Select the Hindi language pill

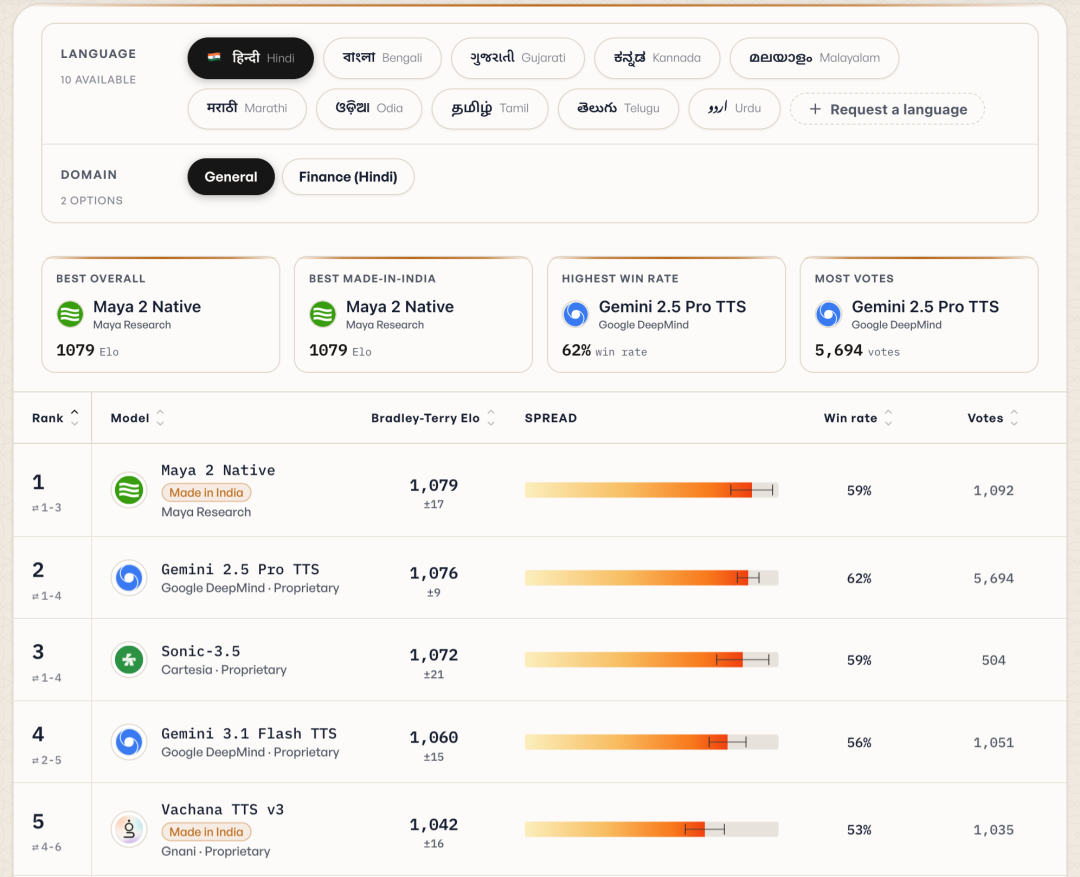point(251,58)
